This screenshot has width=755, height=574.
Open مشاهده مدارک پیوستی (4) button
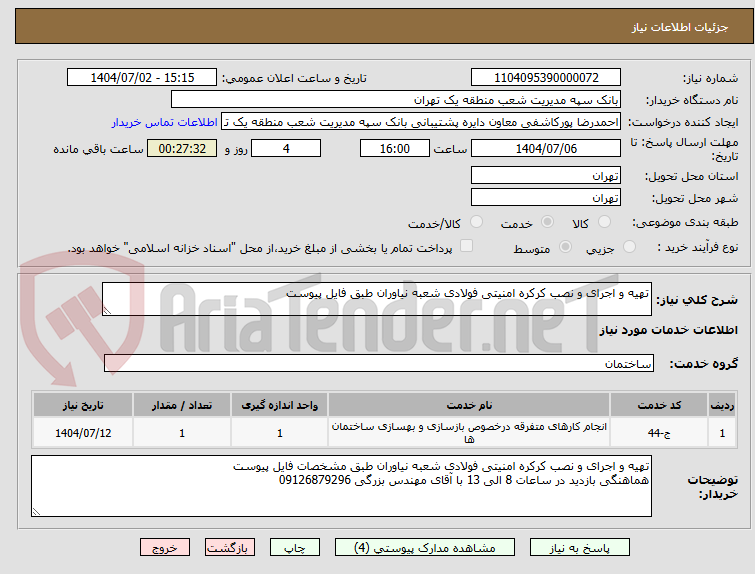[x=425, y=548]
